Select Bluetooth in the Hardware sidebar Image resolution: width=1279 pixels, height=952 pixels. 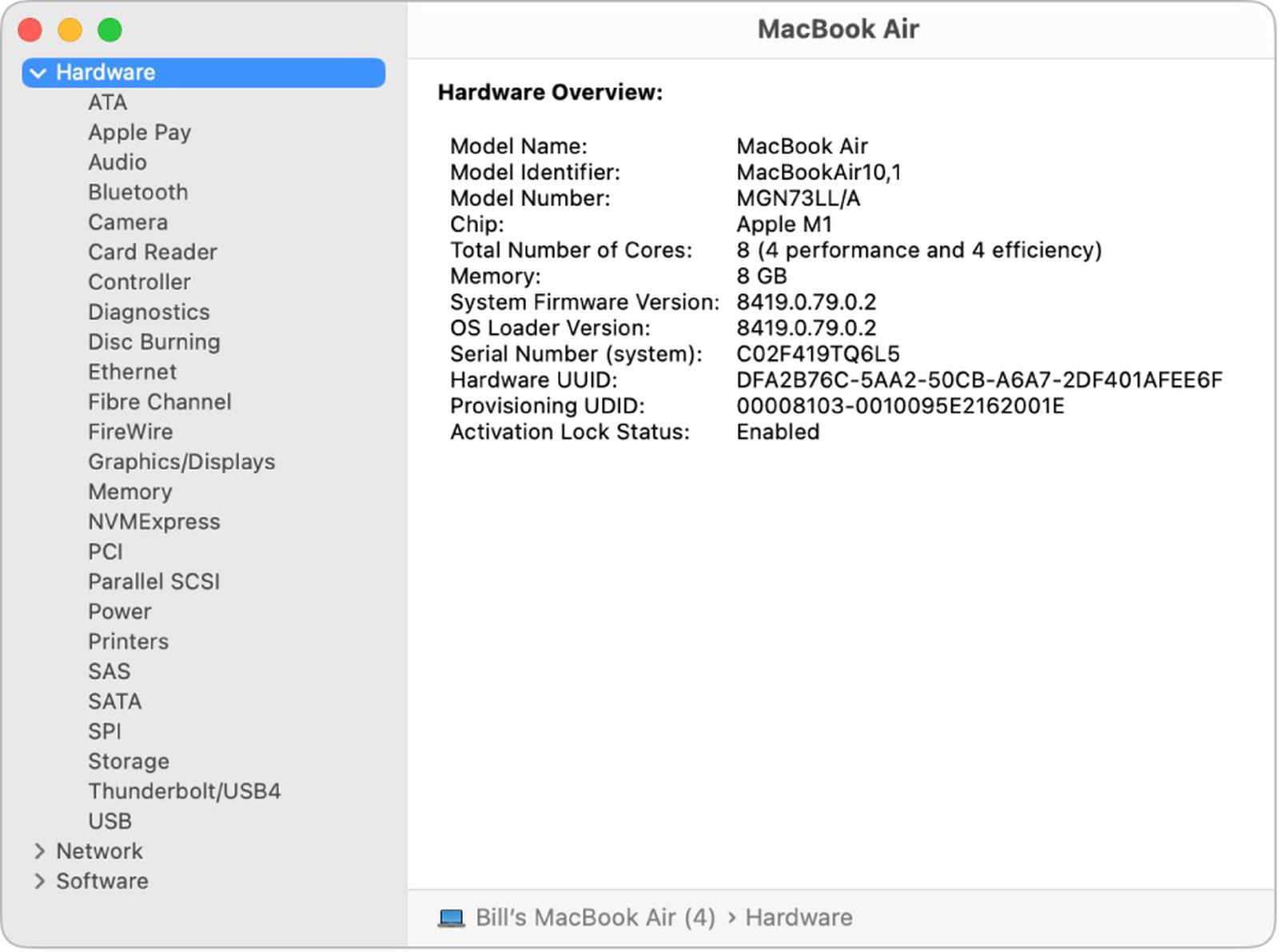[137, 192]
